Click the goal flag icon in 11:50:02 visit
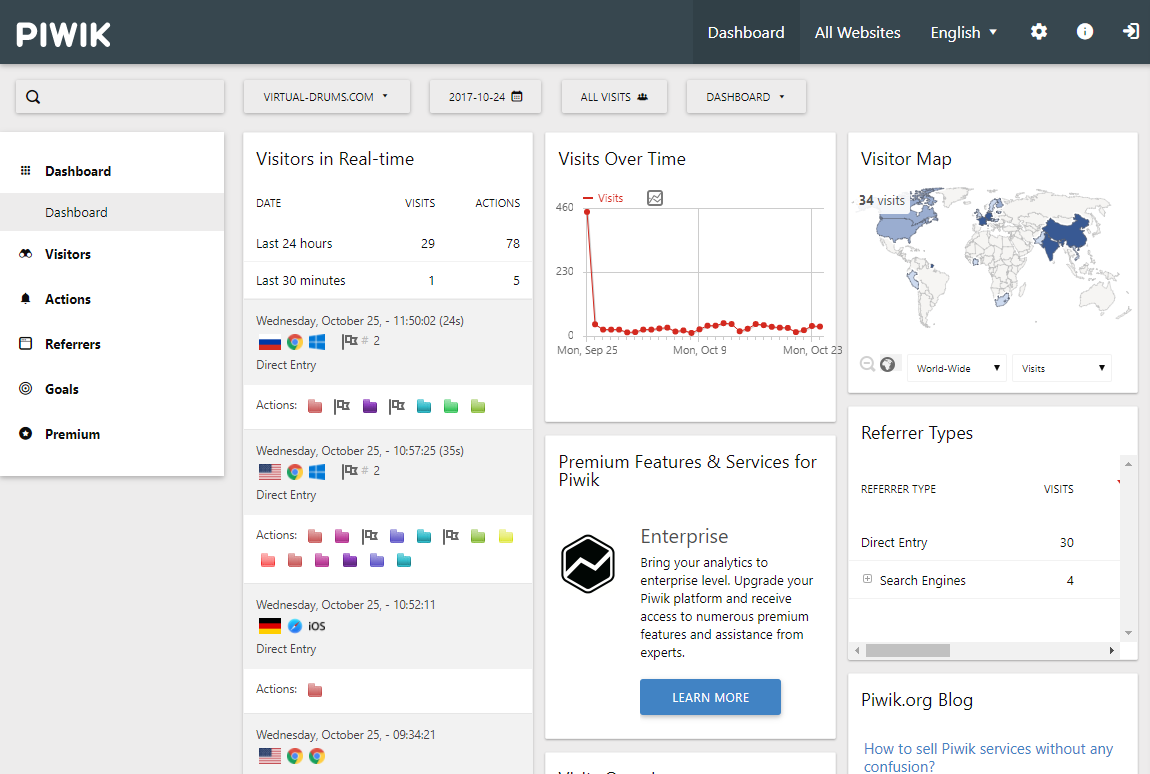1150x774 pixels. coord(349,341)
